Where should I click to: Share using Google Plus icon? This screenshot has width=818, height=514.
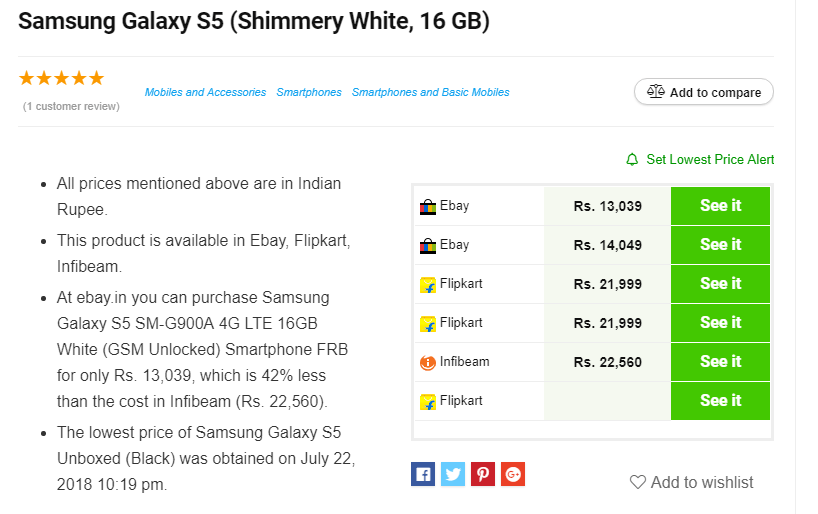[513, 474]
